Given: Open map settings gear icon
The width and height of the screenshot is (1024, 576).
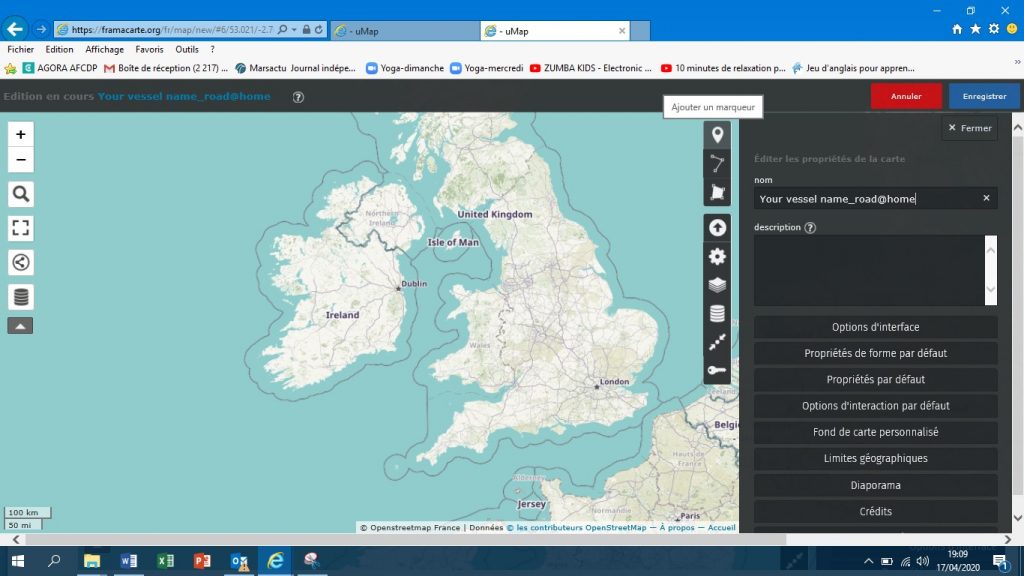Looking at the screenshot, I should pyautogui.click(x=717, y=257).
